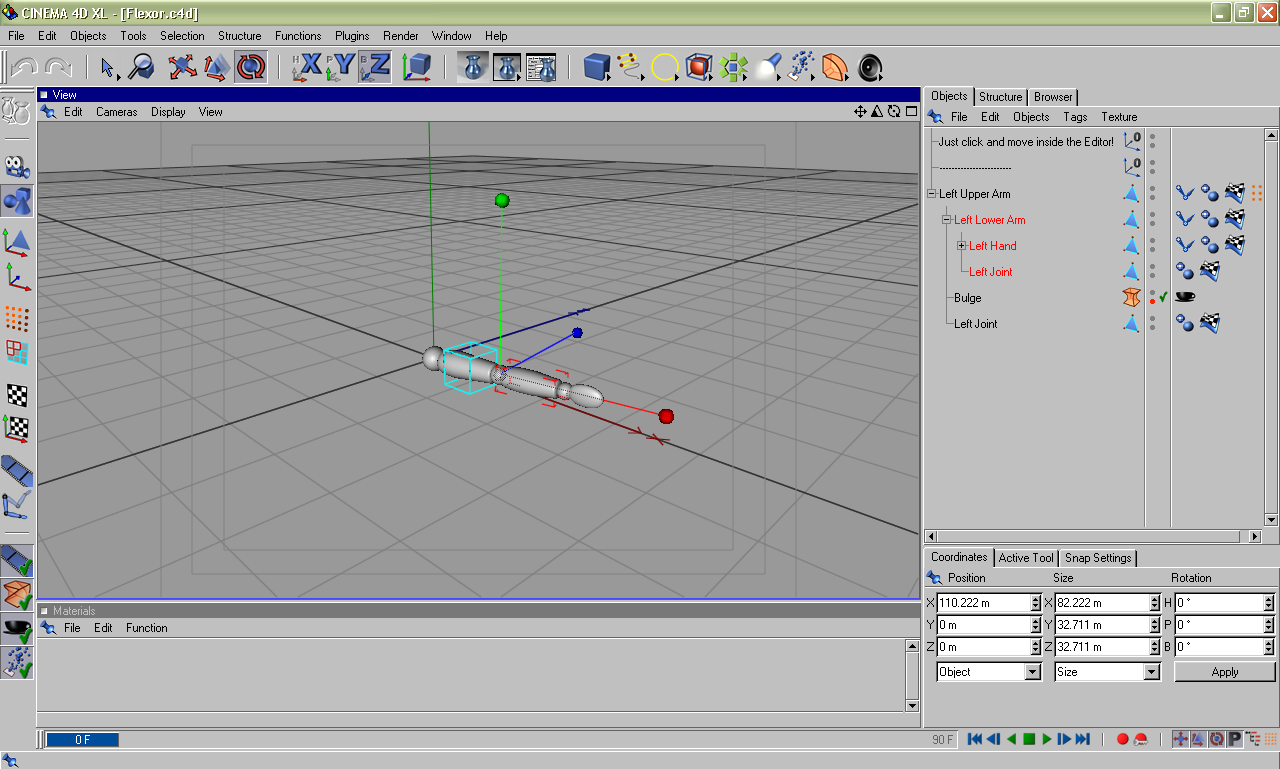Step the Size Y value spinner
Viewport: 1280px width, 769px height.
pos(1154,625)
